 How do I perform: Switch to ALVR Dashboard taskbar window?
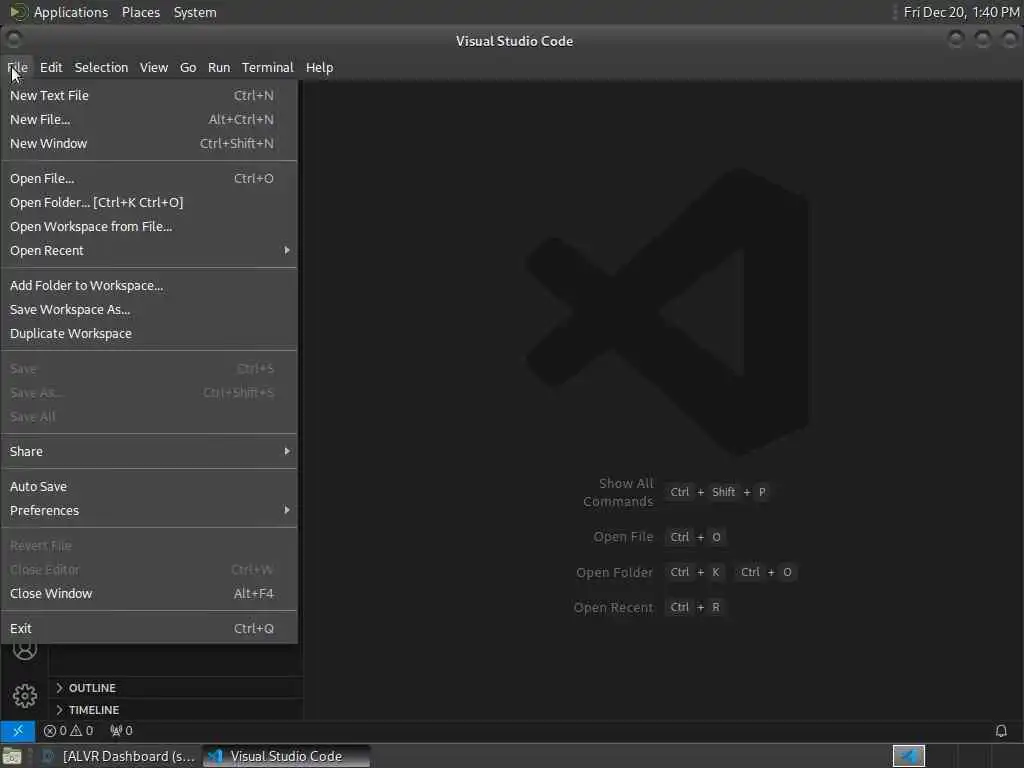pyautogui.click(x=119, y=756)
